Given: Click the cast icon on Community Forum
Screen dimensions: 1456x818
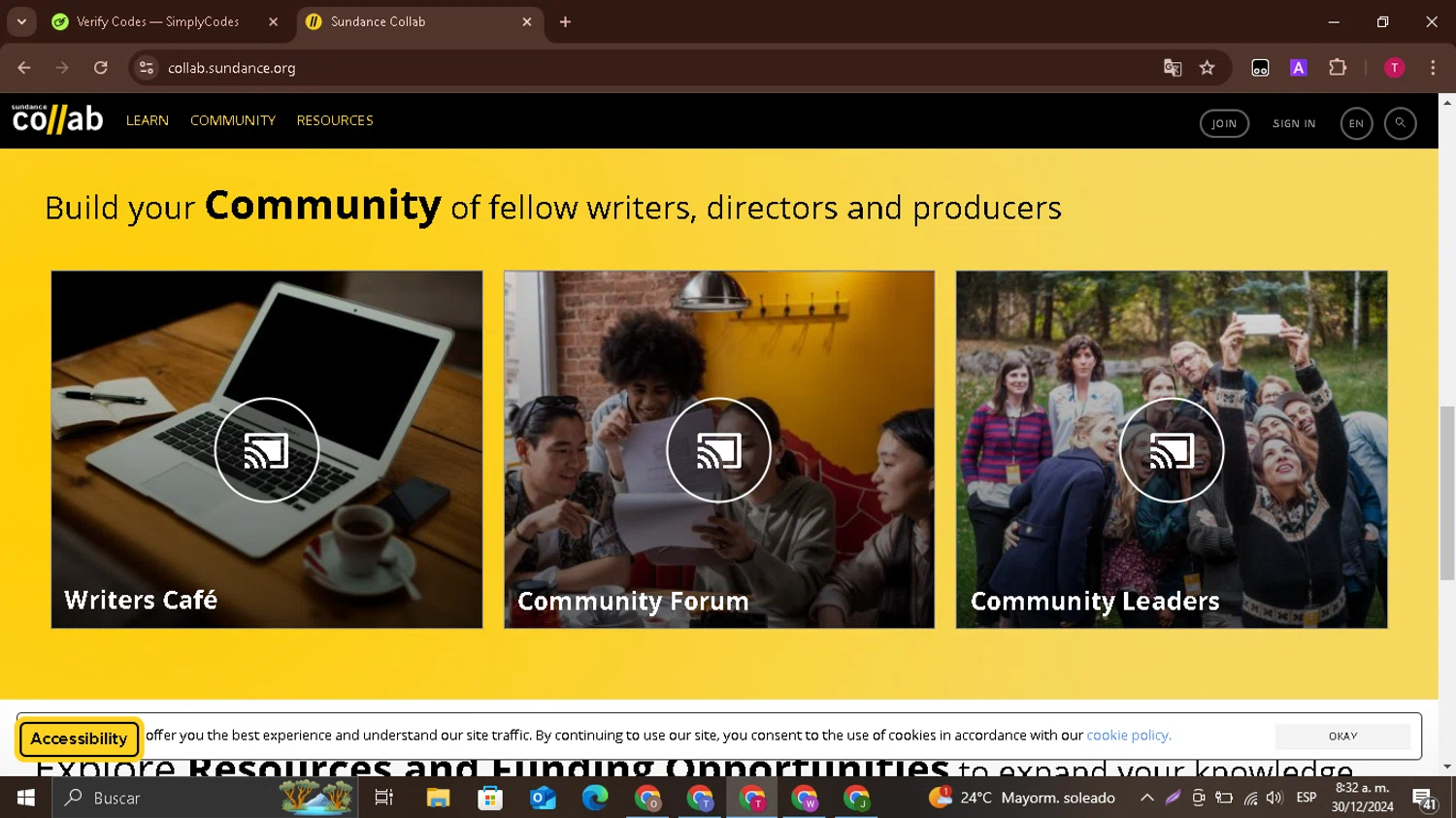Looking at the screenshot, I should [719, 450].
